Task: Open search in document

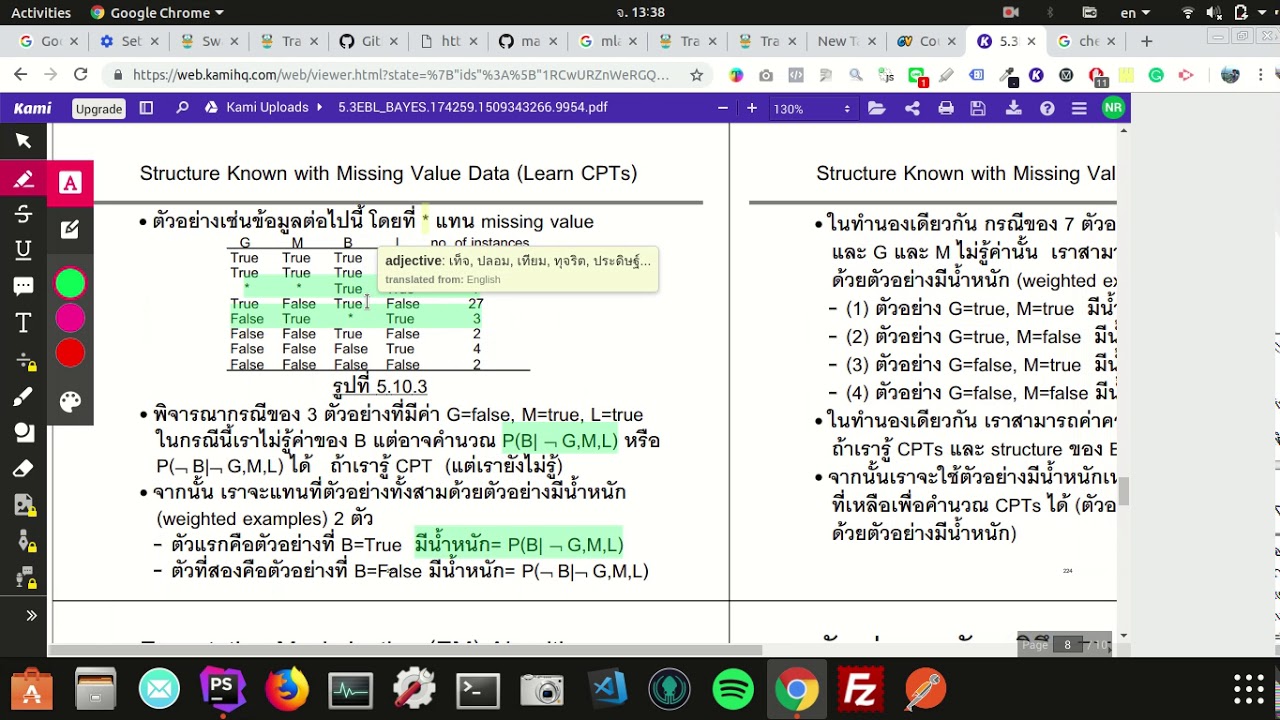Action: (x=182, y=108)
